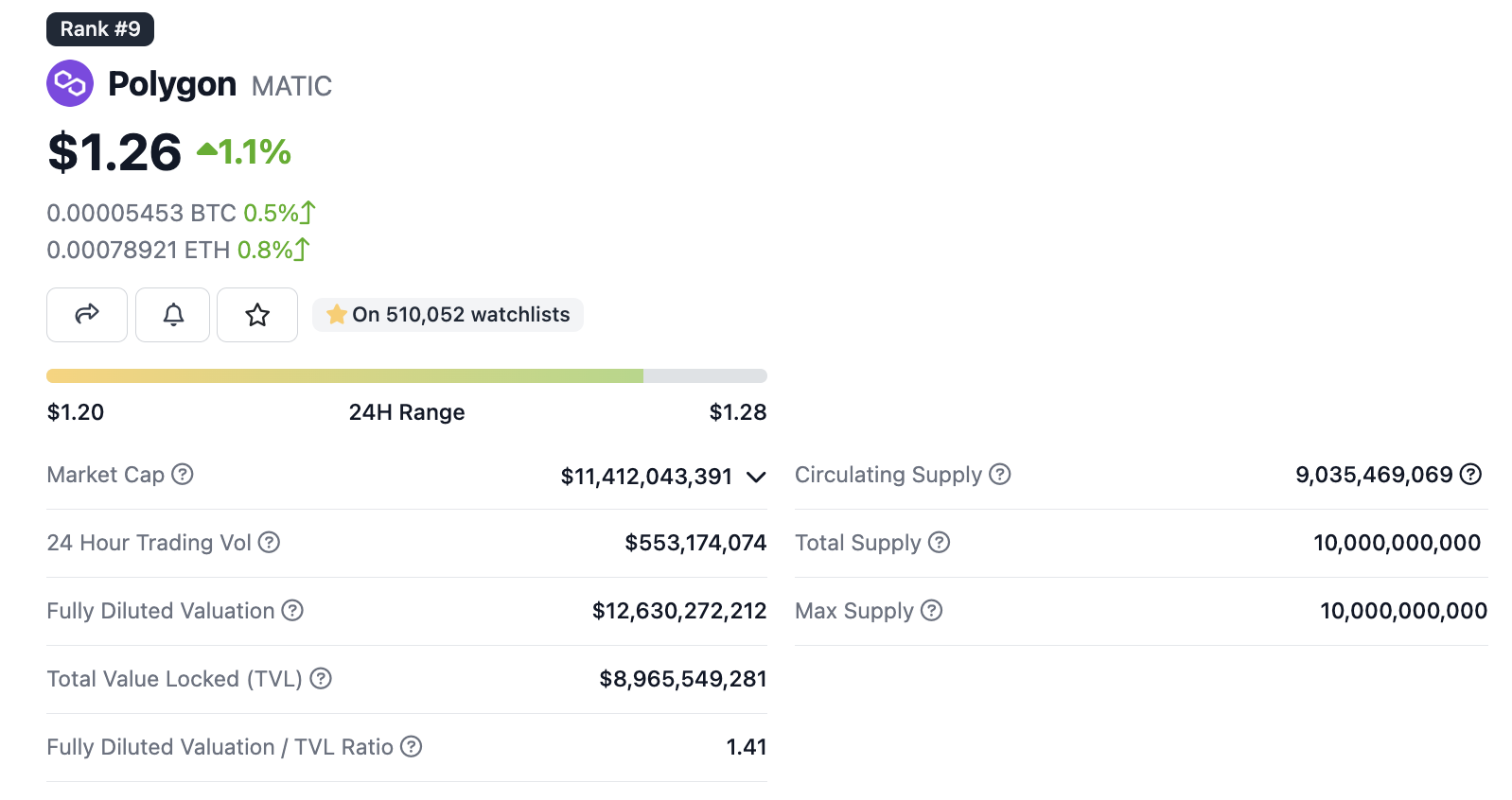Click the share arrow icon button

[x=87, y=315]
